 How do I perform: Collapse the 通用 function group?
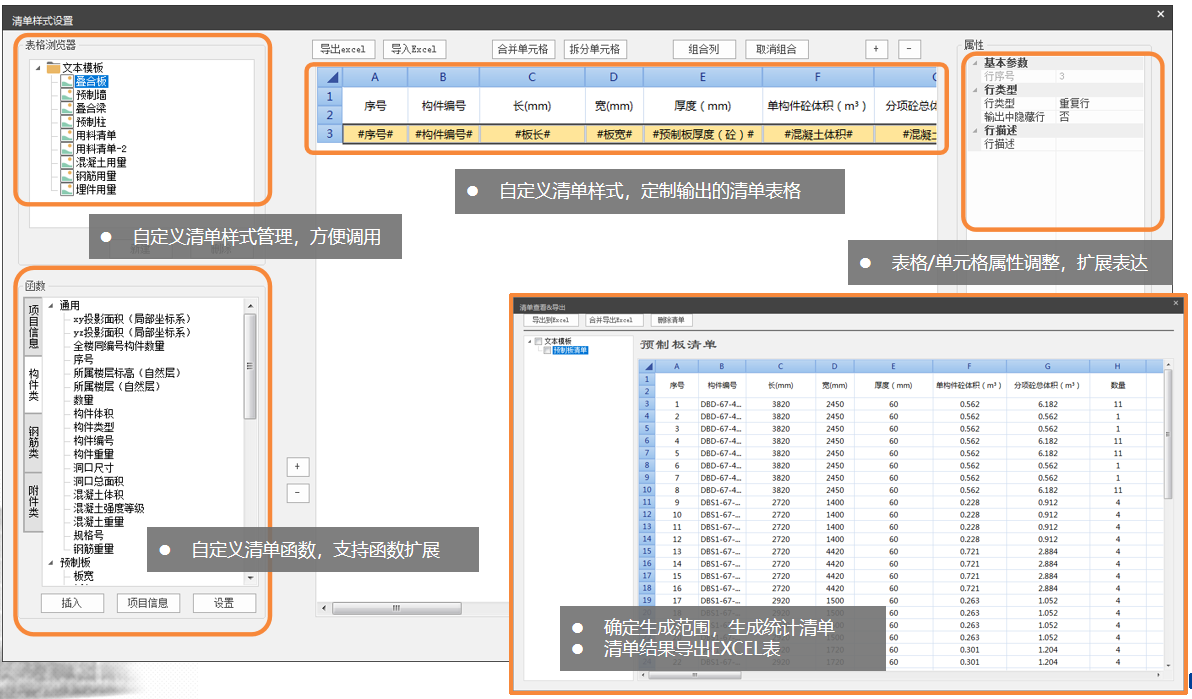pyautogui.click(x=50, y=305)
